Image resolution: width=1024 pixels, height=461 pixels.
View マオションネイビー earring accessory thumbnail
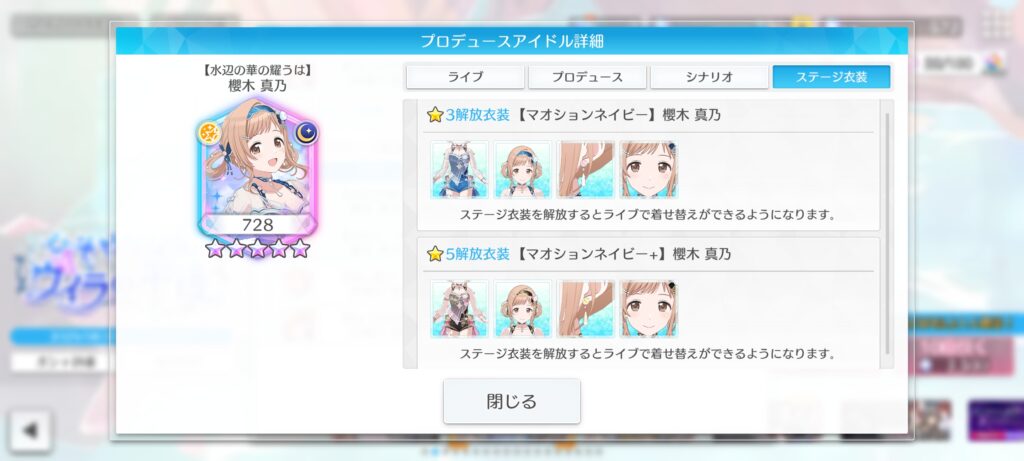tap(586, 169)
